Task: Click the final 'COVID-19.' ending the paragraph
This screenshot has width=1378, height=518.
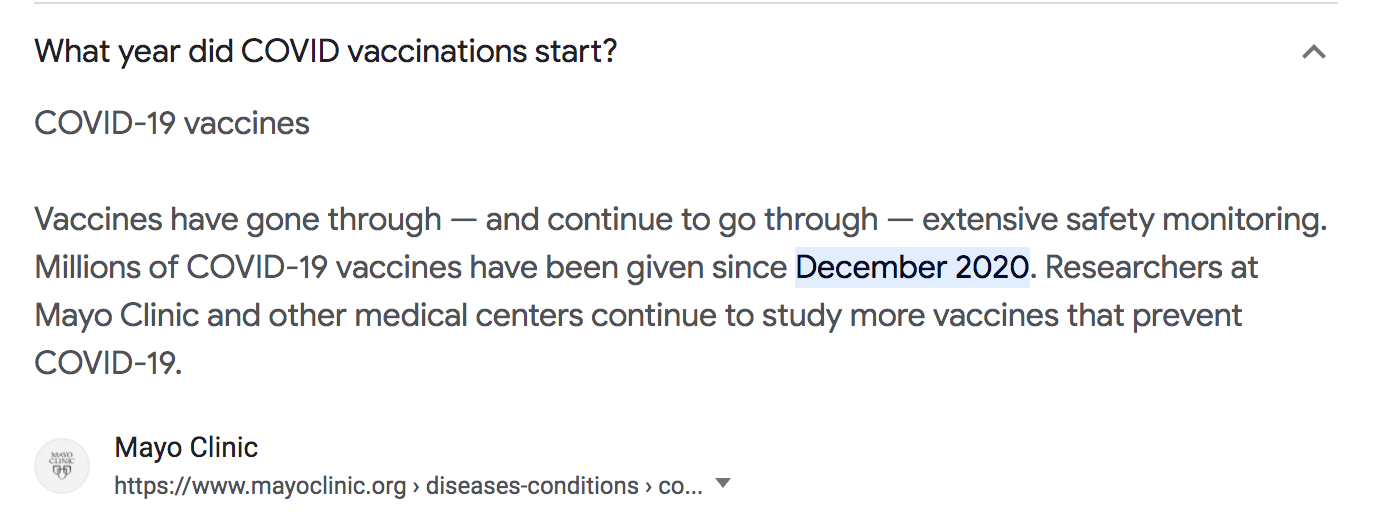Action: coord(108,363)
